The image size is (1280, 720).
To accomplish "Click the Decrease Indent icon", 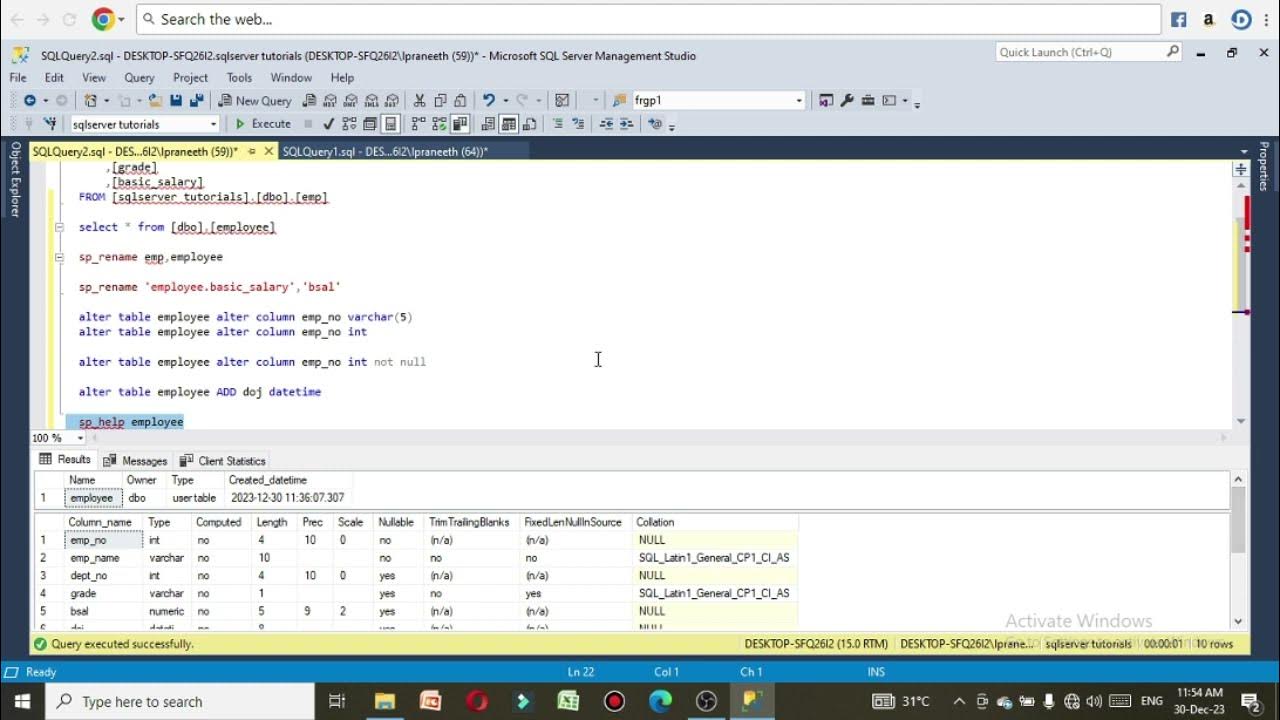I will point(606,124).
